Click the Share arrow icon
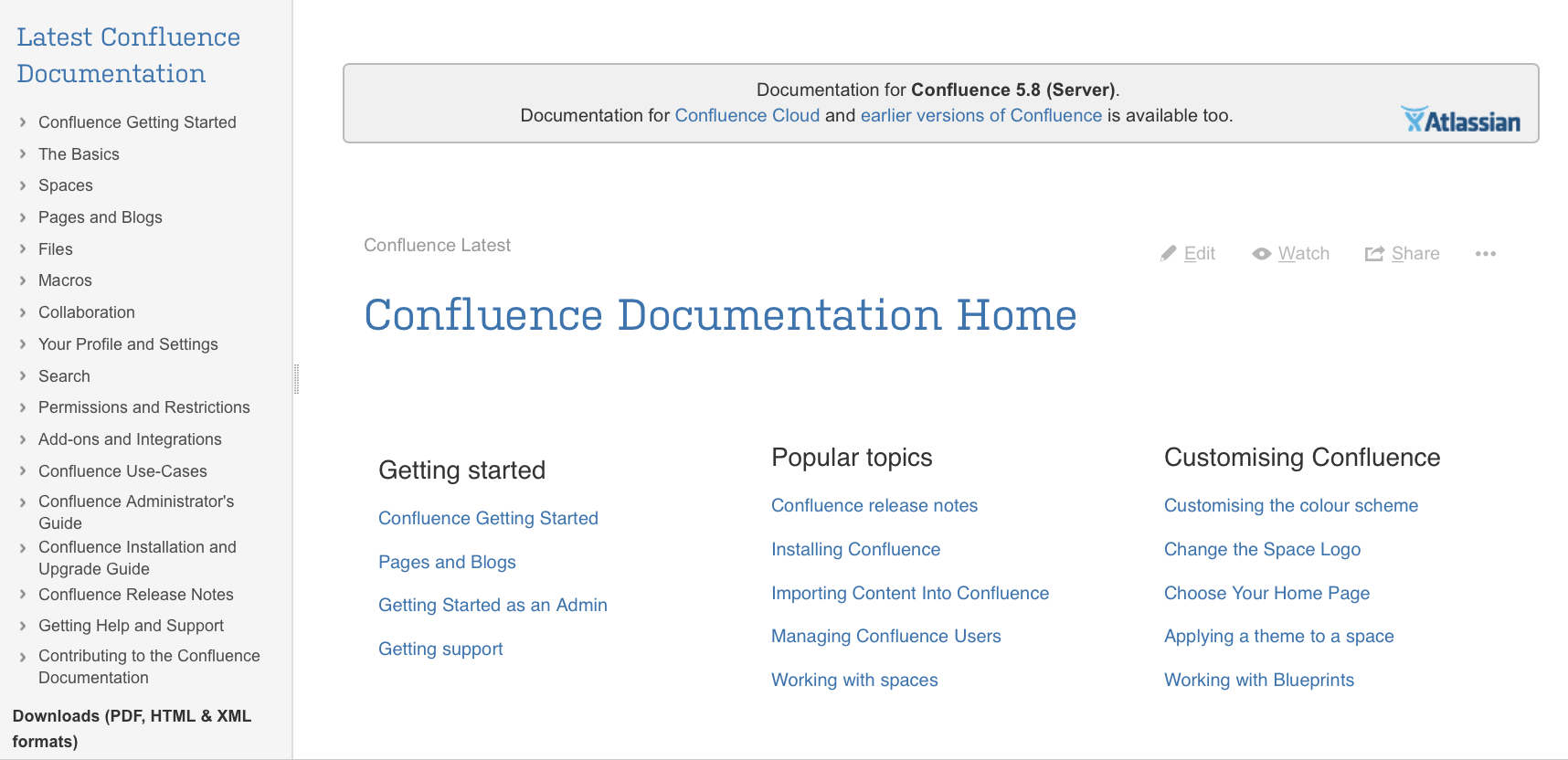The height and width of the screenshot is (760, 1568). click(x=1374, y=254)
